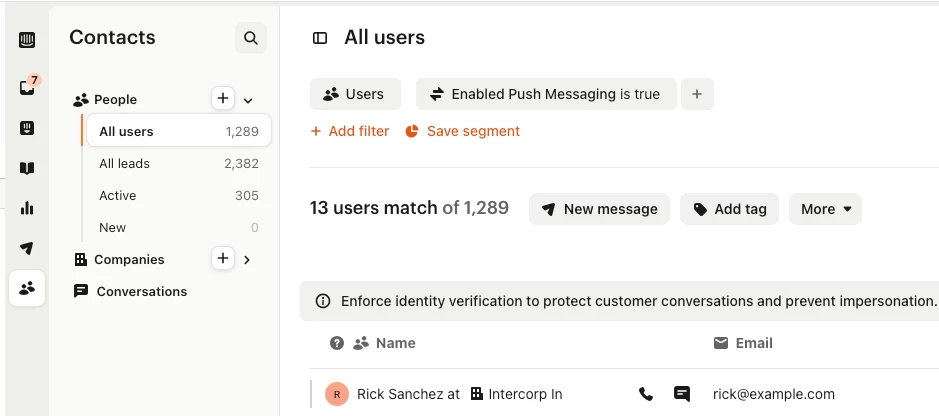Select the All leads segment

pyautogui.click(x=178, y=163)
